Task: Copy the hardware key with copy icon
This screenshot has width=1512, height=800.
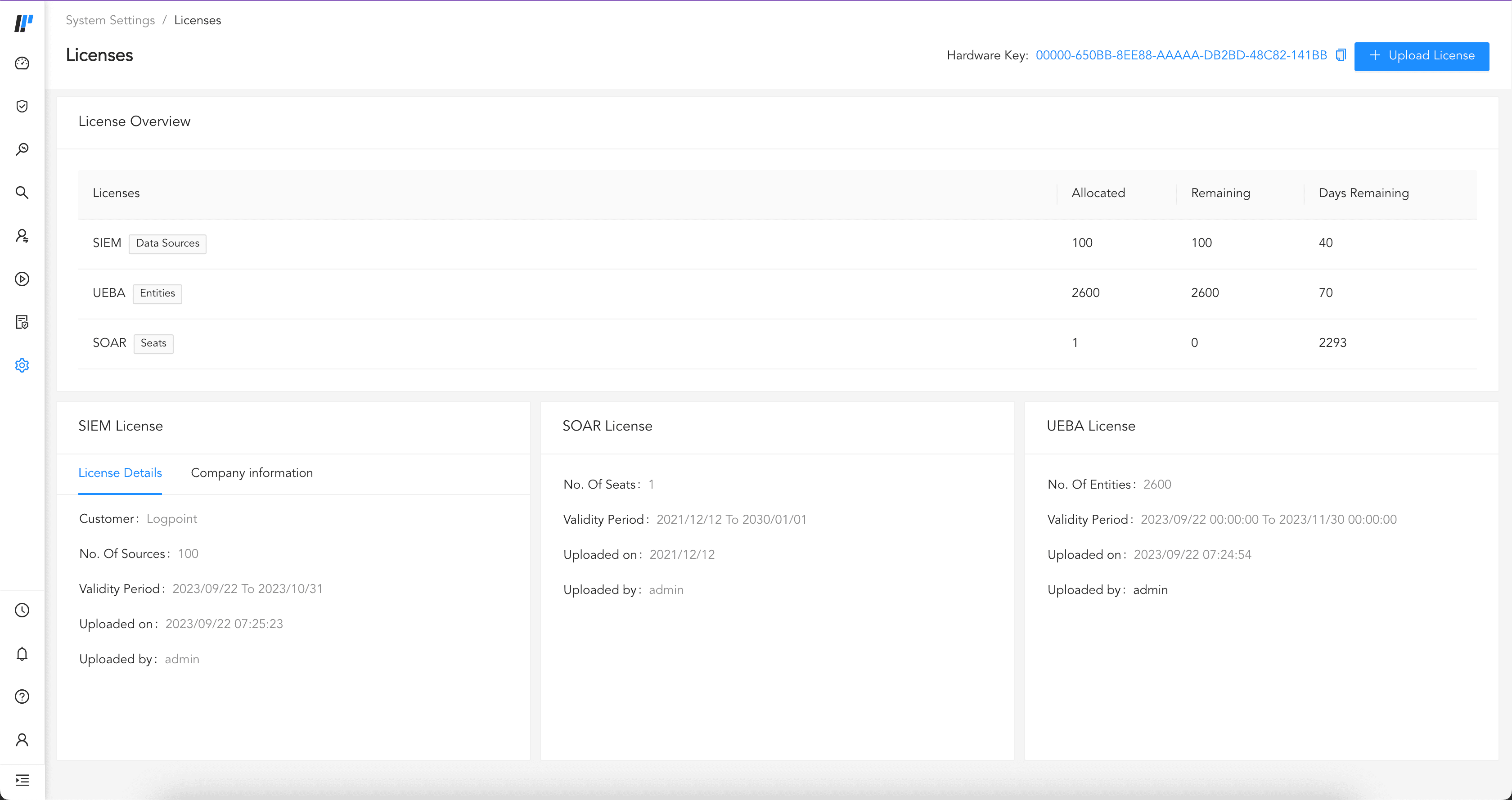Action: click(1341, 55)
